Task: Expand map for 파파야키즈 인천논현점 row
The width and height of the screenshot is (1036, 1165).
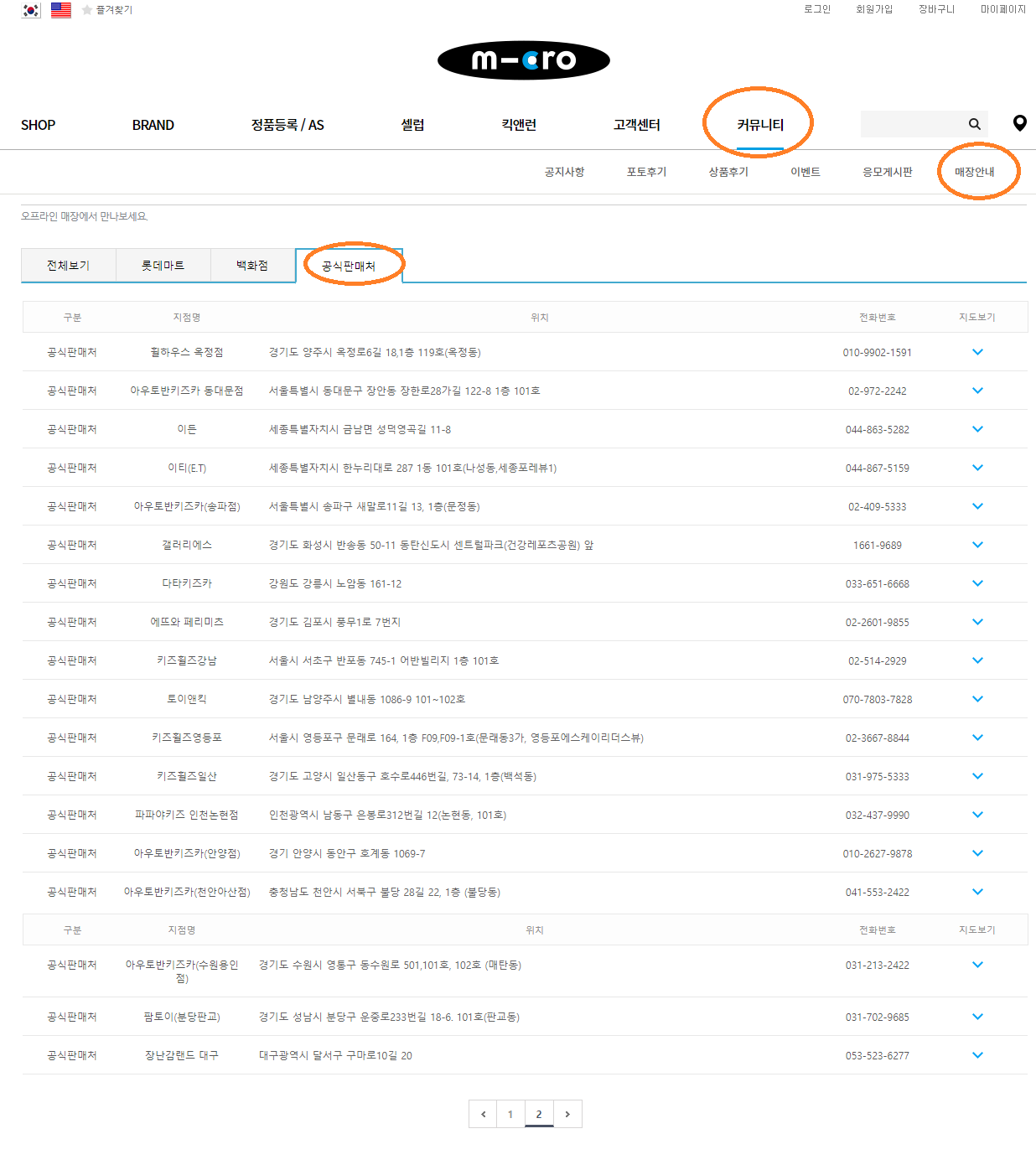Action: (977, 815)
